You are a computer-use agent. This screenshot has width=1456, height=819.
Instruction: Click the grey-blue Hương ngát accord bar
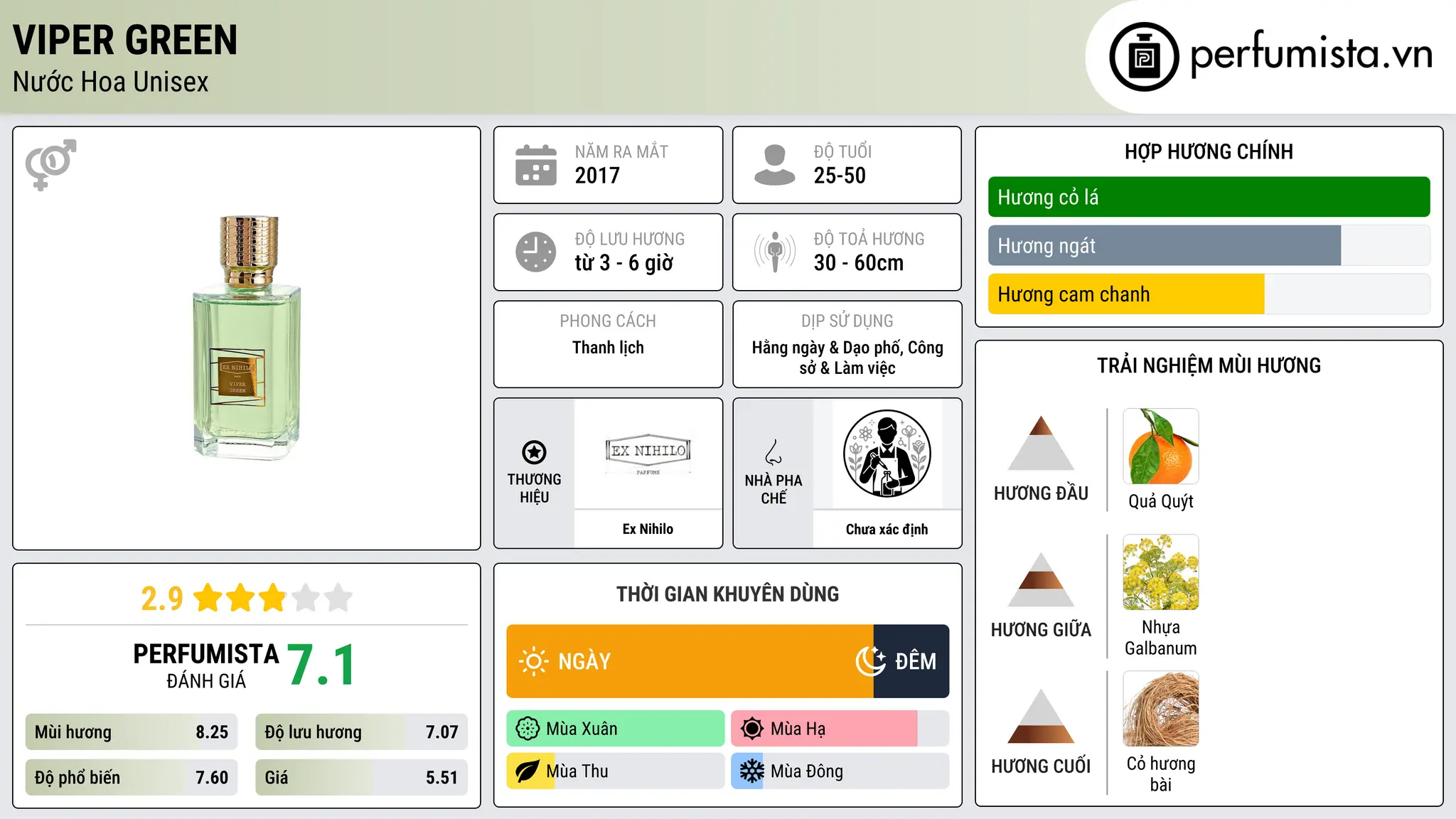point(1165,245)
